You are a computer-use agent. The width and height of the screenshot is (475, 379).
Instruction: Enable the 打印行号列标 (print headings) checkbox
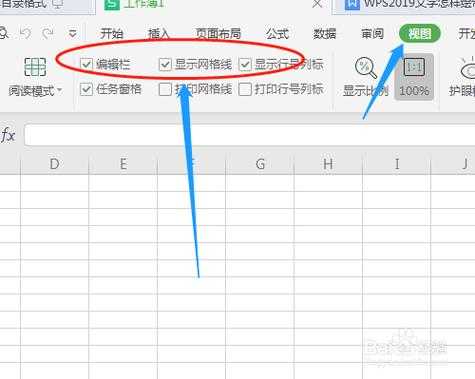pos(245,89)
